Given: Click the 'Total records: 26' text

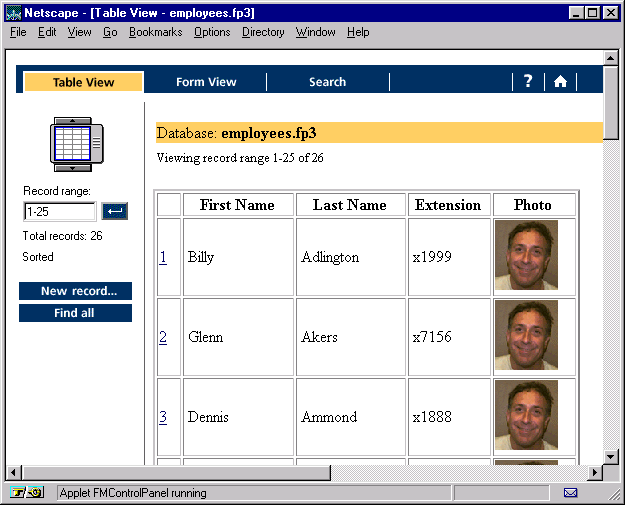Looking at the screenshot, I should click(x=63, y=236).
